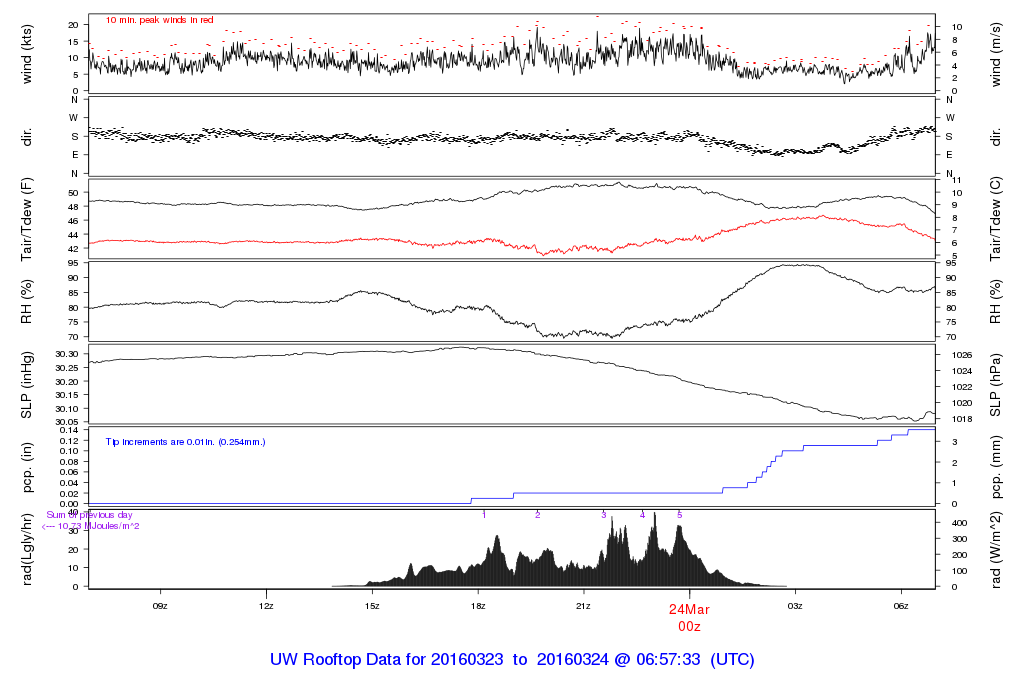Click the '15z' time axis tick label
The height and width of the screenshot is (700, 1024).
[x=372, y=606]
